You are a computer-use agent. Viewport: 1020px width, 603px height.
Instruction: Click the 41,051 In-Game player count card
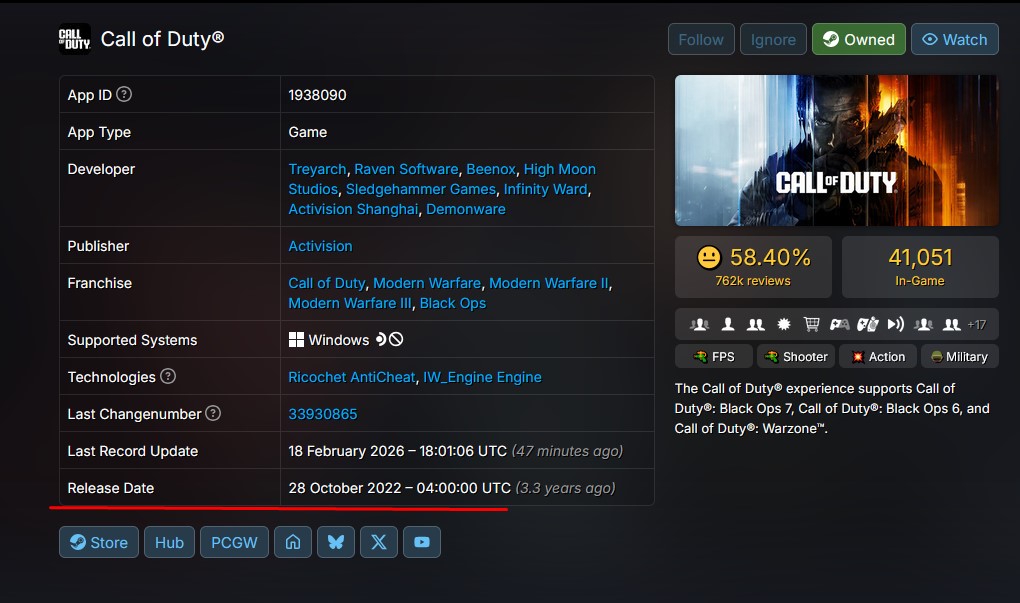pyautogui.click(x=920, y=267)
